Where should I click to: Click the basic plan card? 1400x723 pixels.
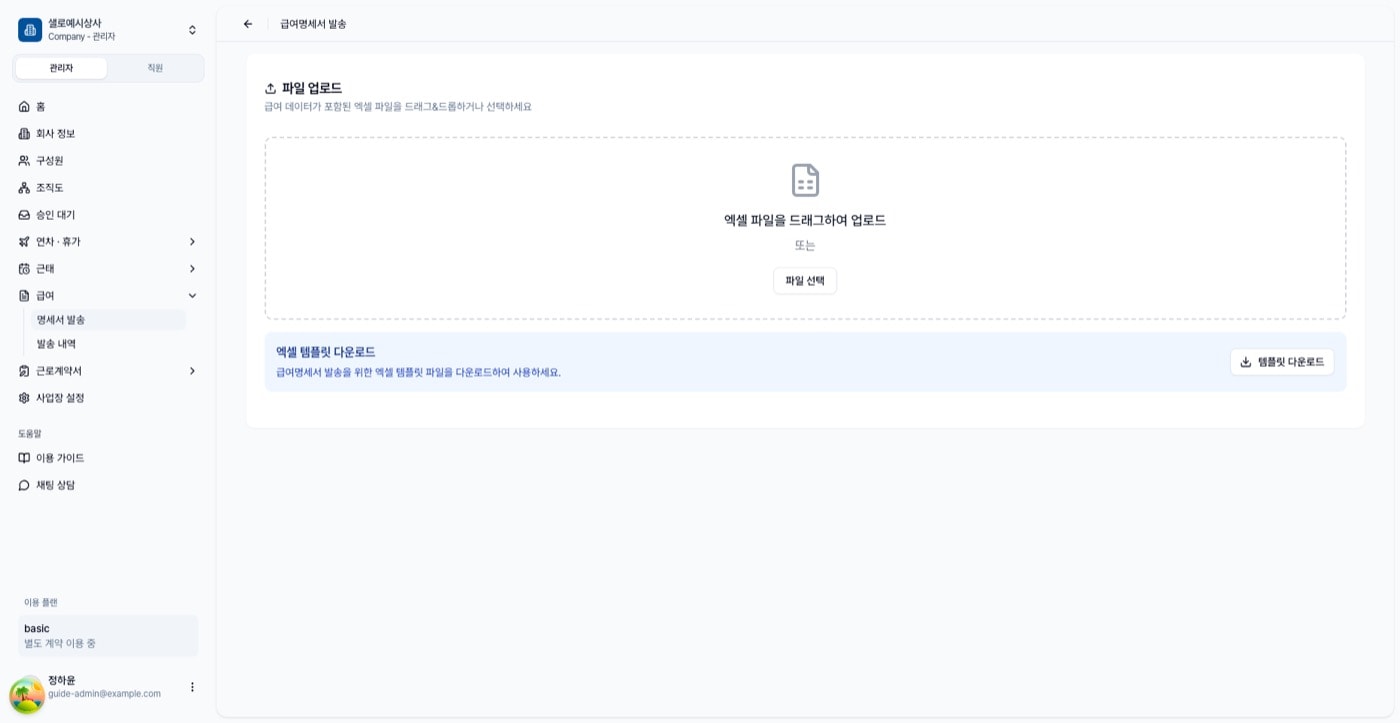coord(108,636)
